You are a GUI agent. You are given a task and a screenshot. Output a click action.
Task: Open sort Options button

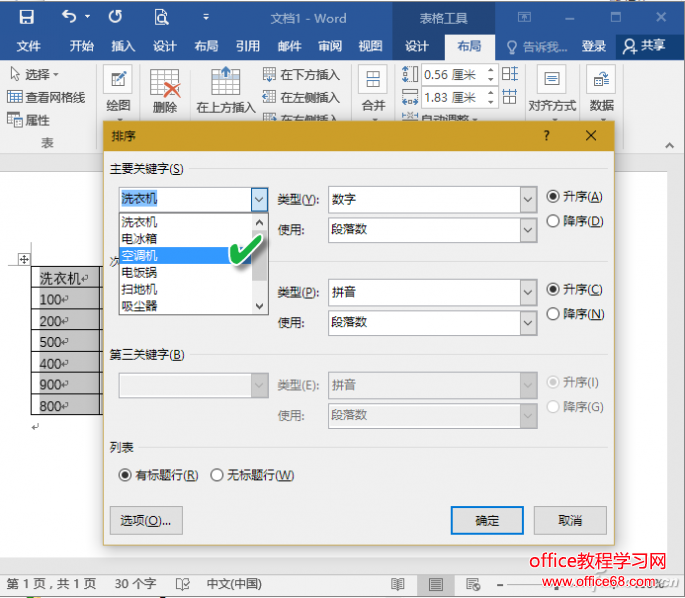click(146, 520)
